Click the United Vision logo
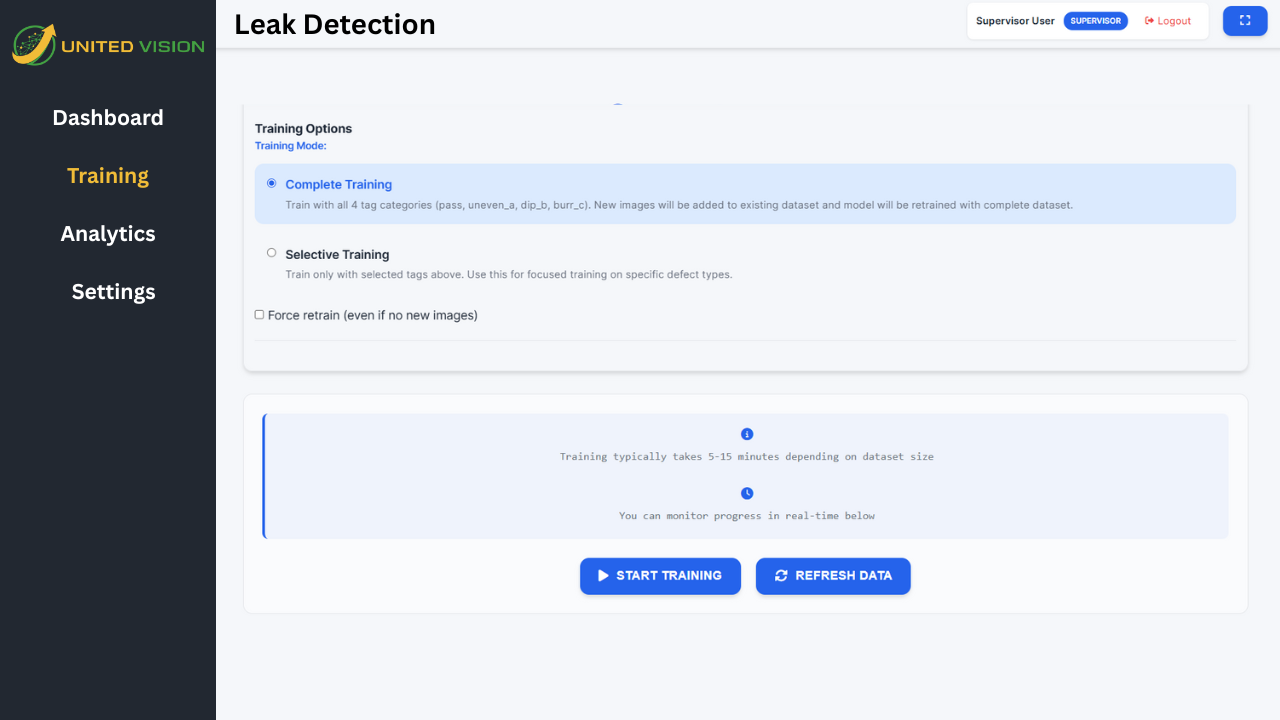Image resolution: width=1280 pixels, height=720 pixels. click(x=108, y=45)
